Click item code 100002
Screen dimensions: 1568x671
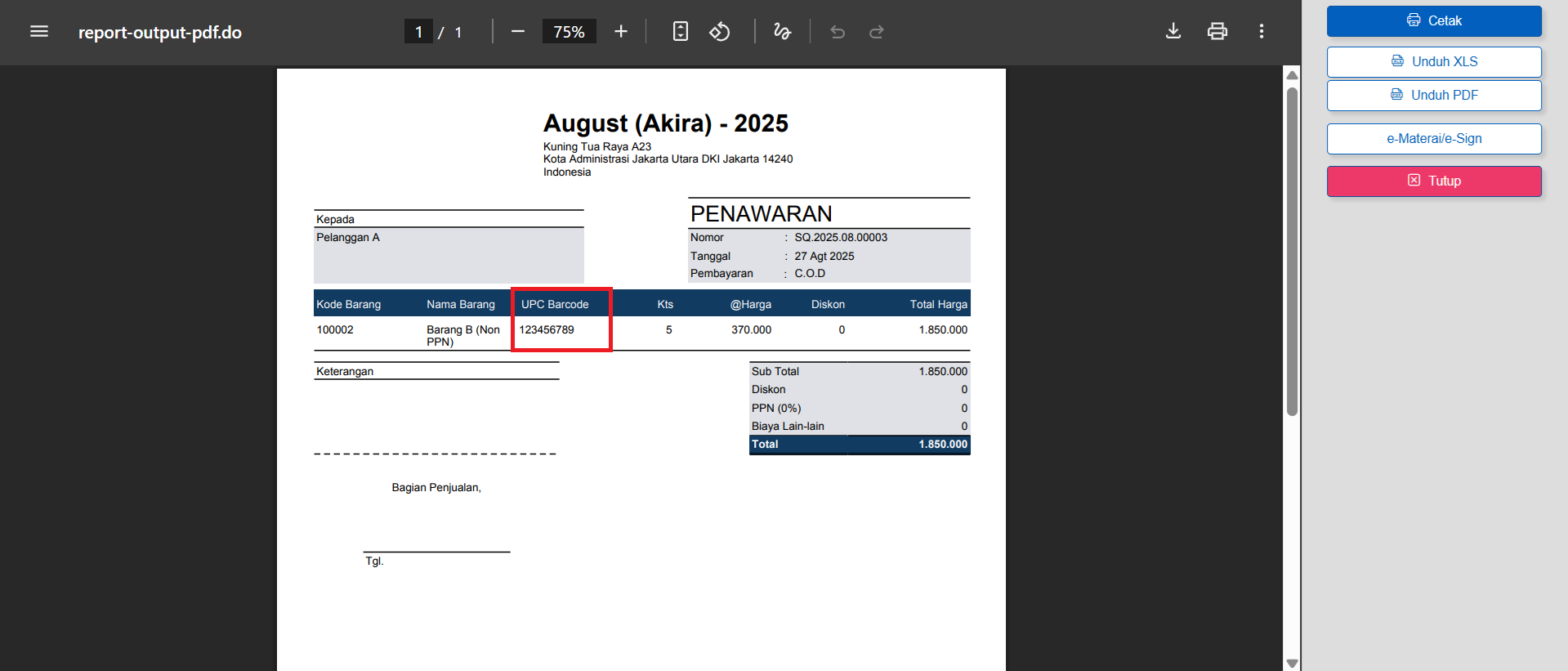point(335,330)
